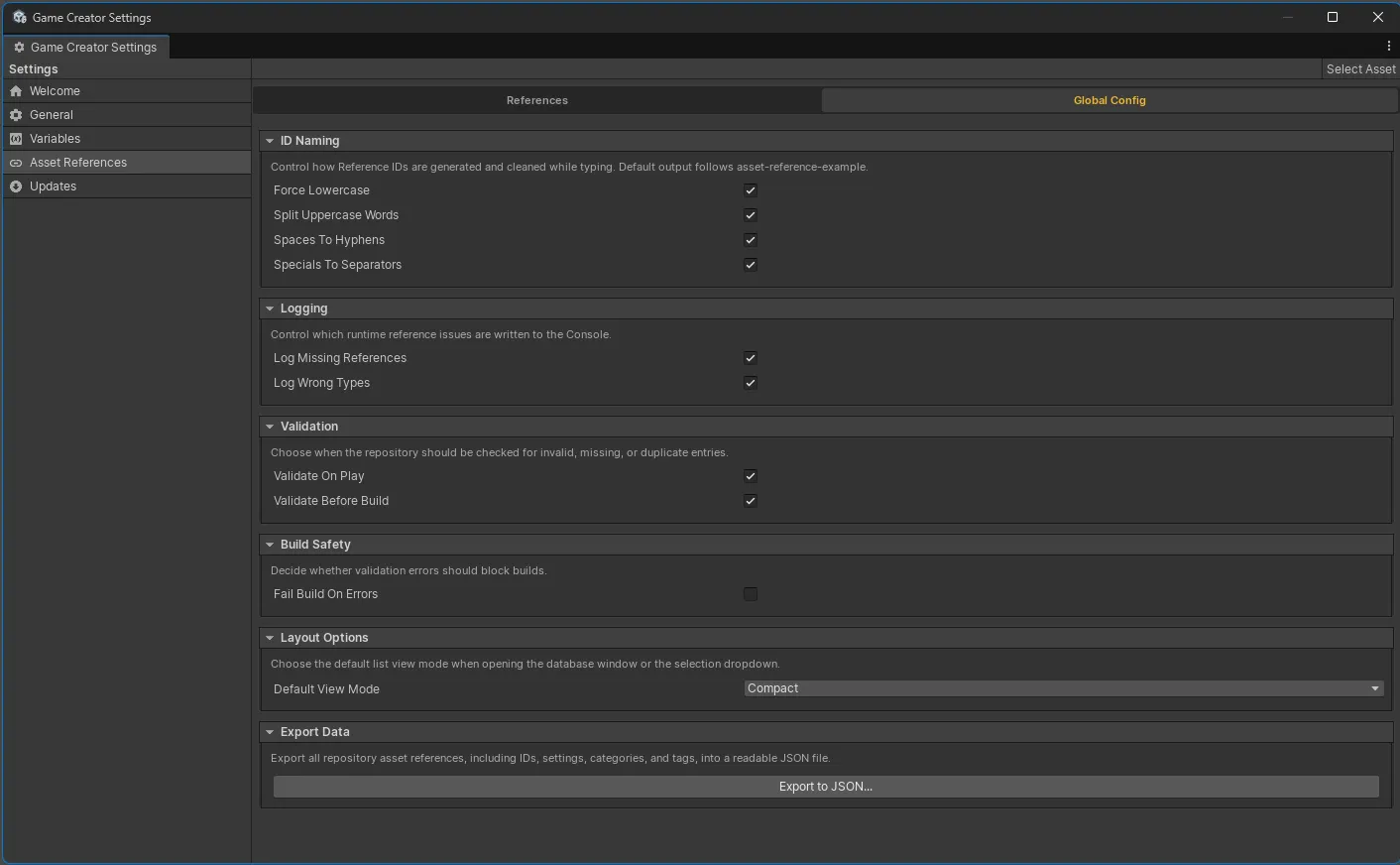Image resolution: width=1400 pixels, height=865 pixels.
Task: Collapse the Build Safety section
Action: (270, 545)
